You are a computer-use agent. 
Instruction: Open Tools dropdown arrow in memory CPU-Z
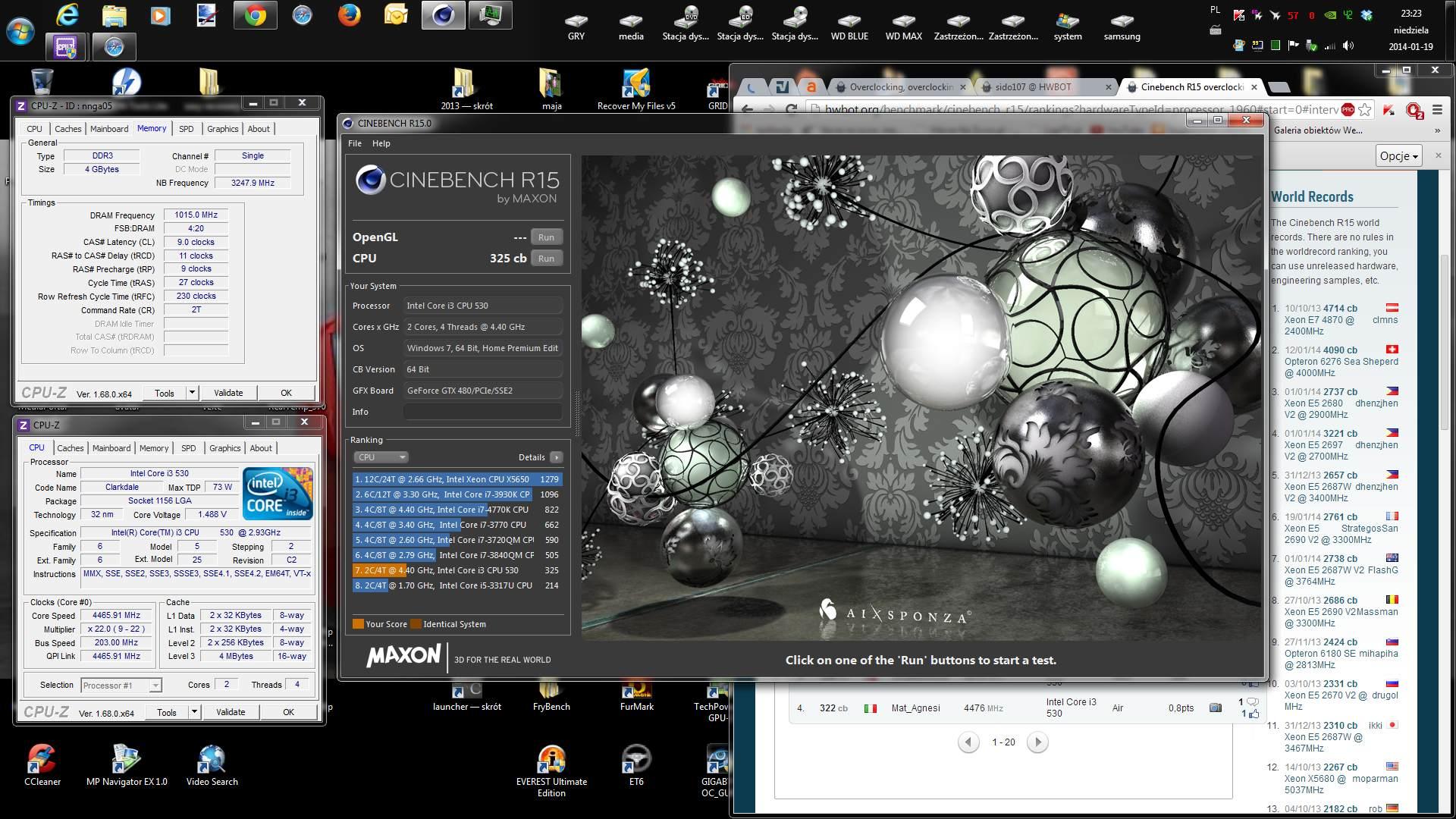192,393
